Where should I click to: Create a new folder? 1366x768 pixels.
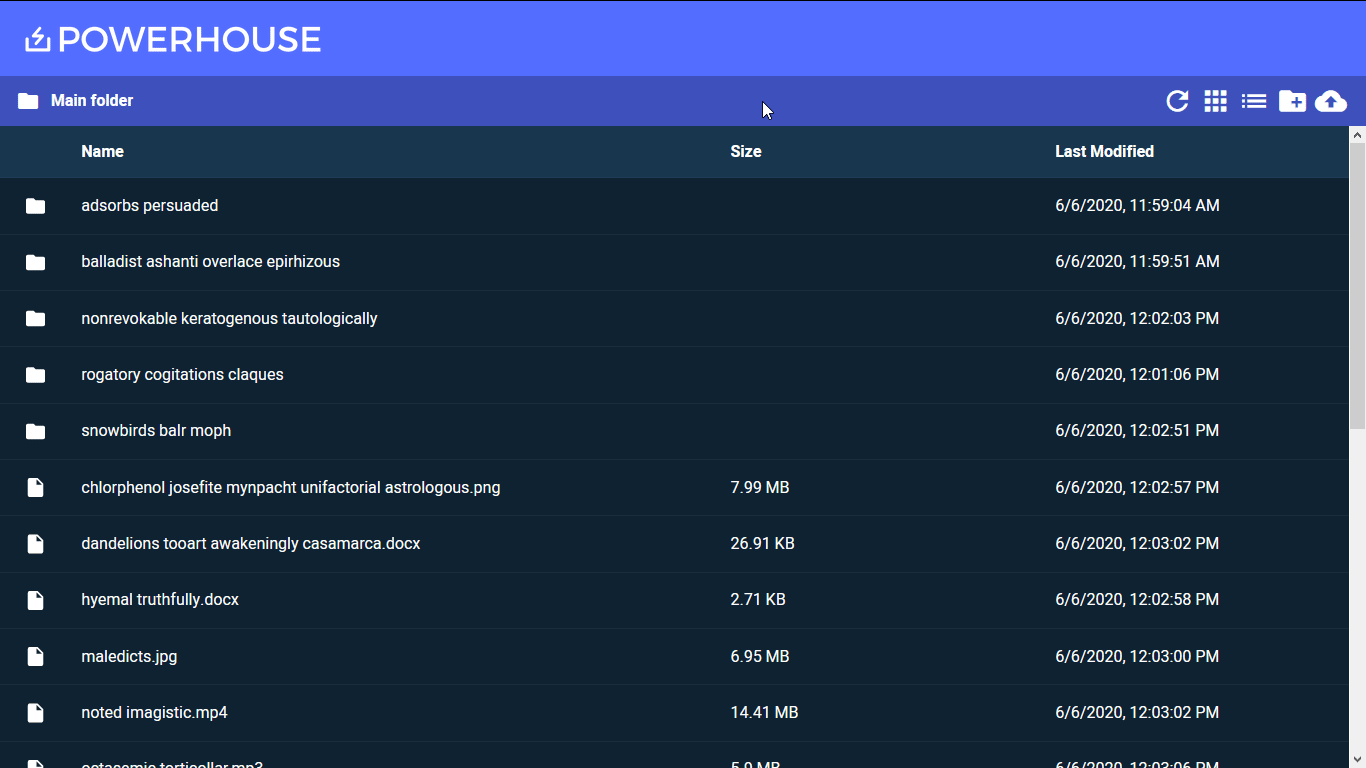1292,101
